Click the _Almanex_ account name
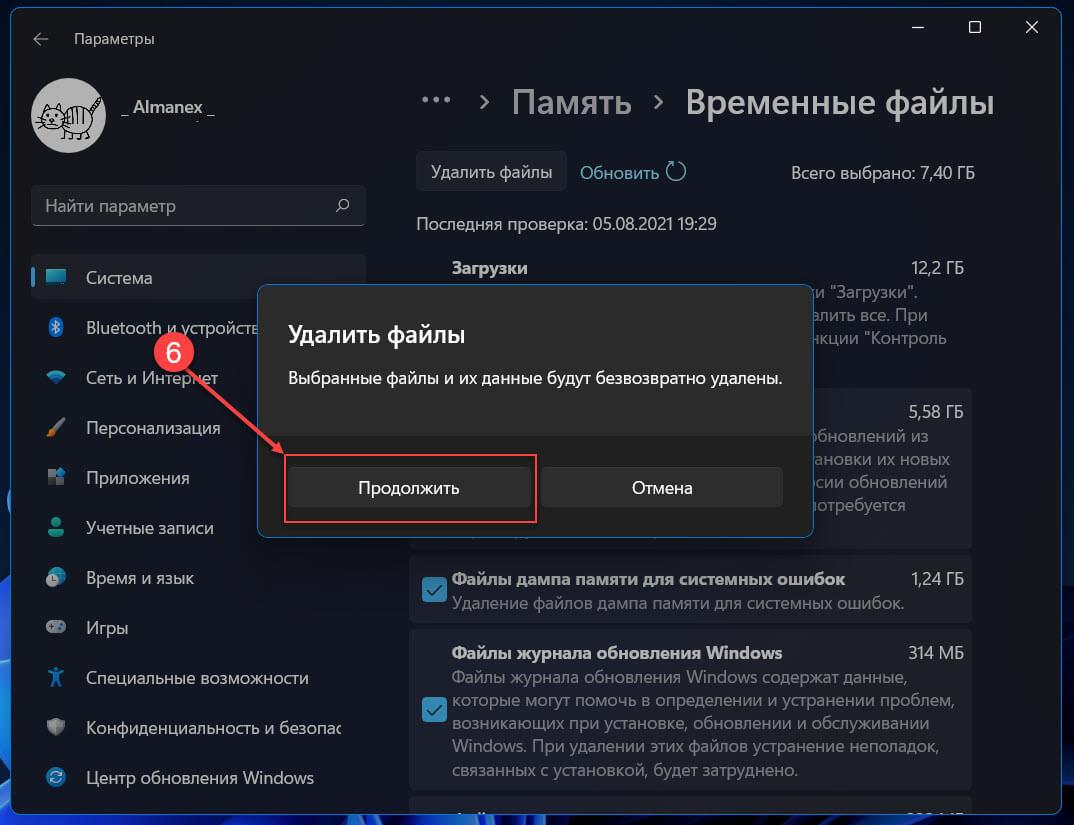 pyautogui.click(x=168, y=108)
